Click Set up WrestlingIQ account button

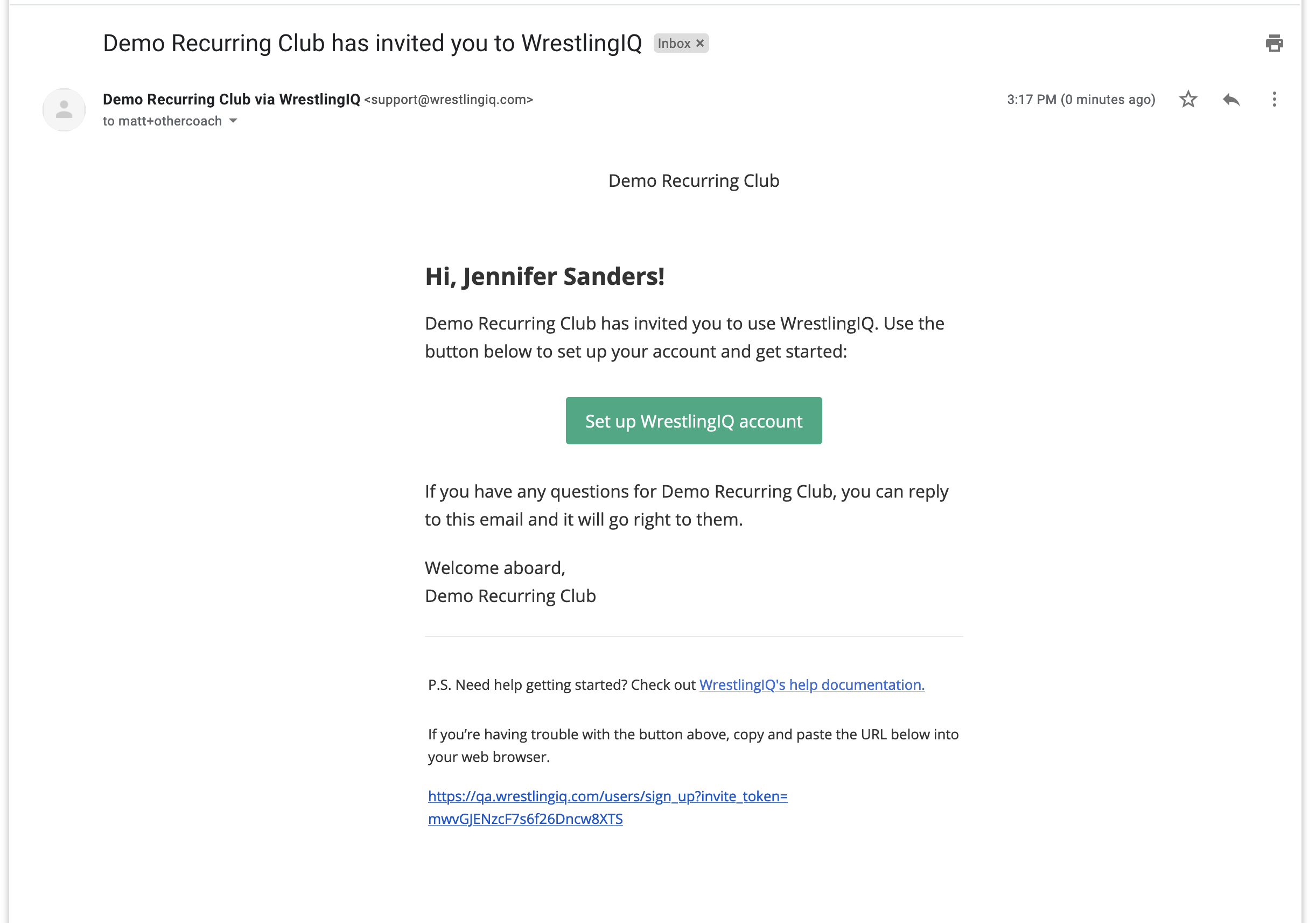(x=694, y=421)
